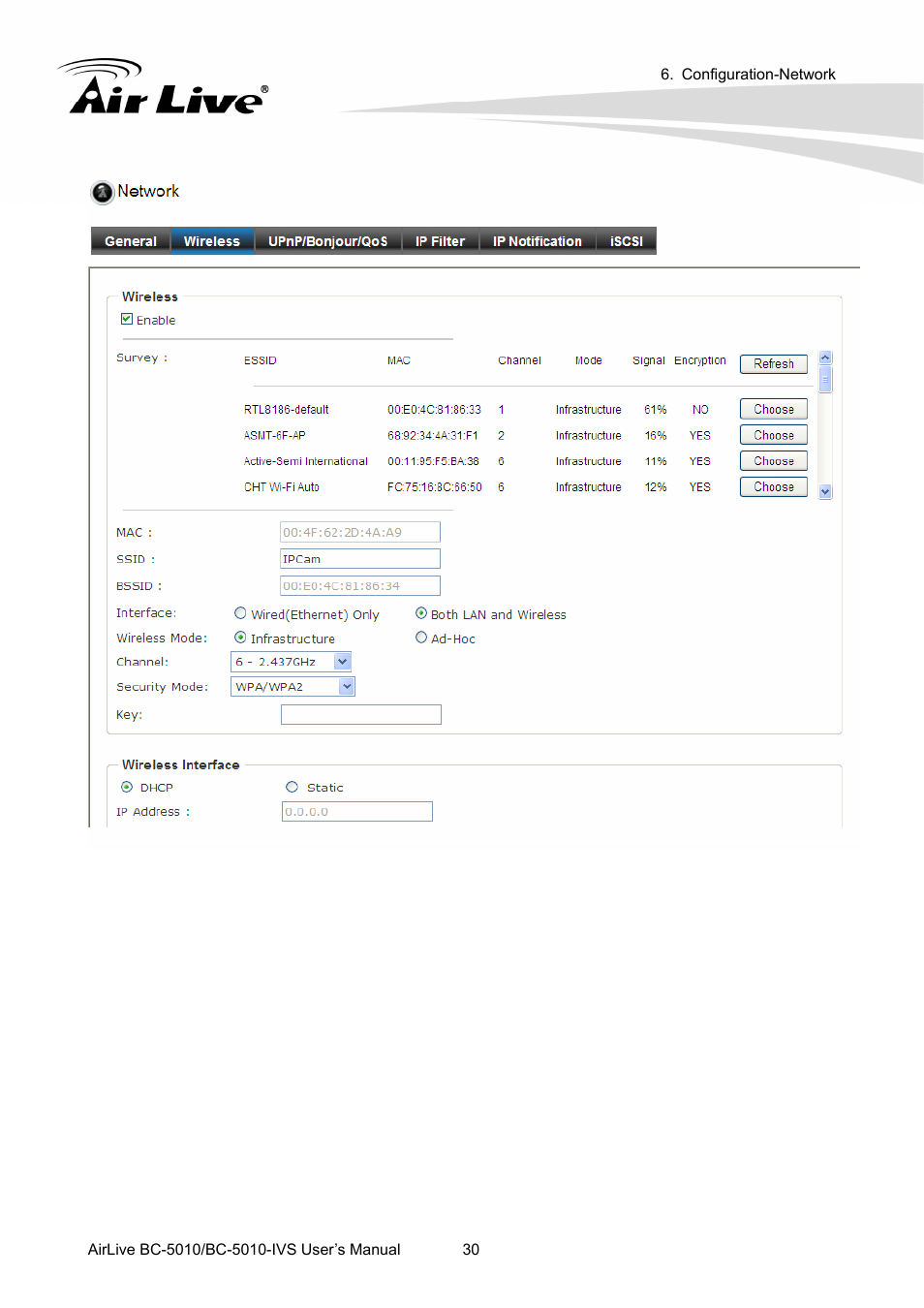Choose the Active-Semi International network

point(774,461)
